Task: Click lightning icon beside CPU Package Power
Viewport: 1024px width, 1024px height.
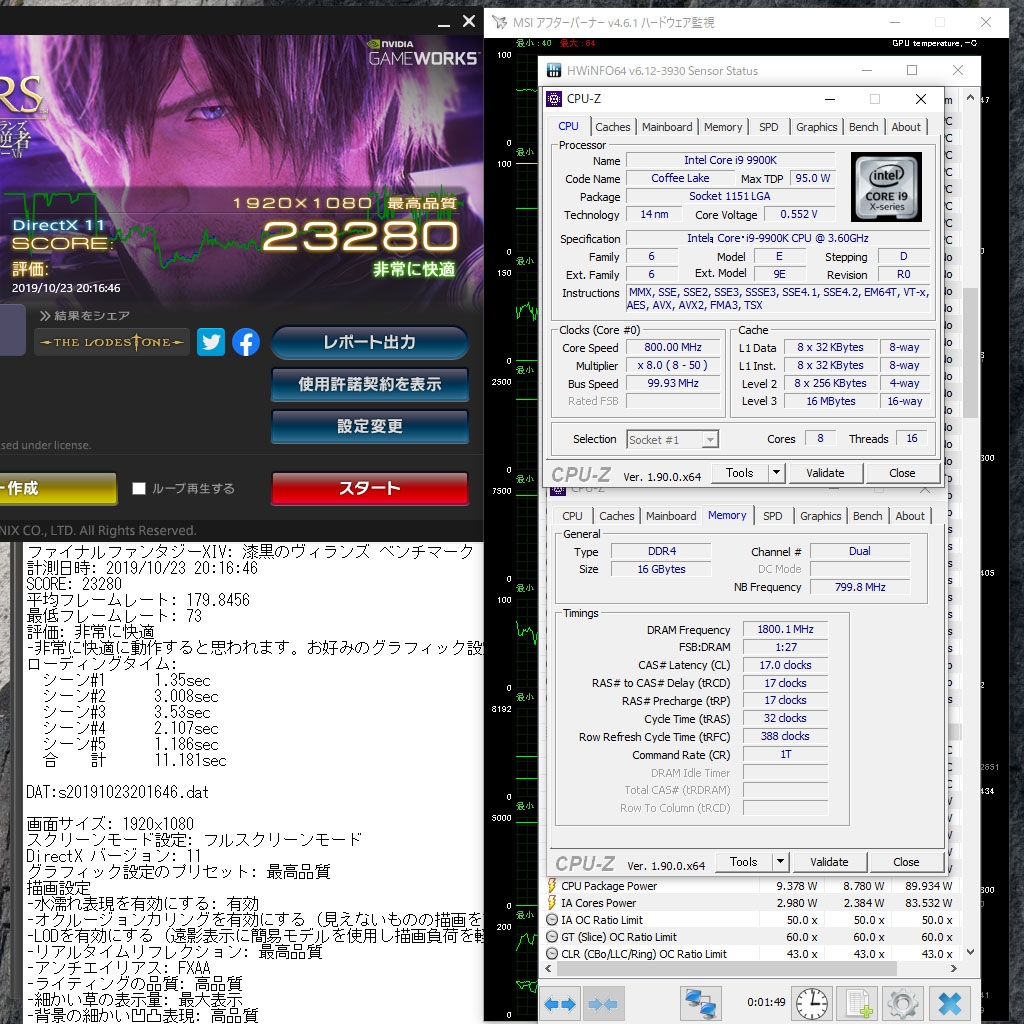Action: click(552, 886)
